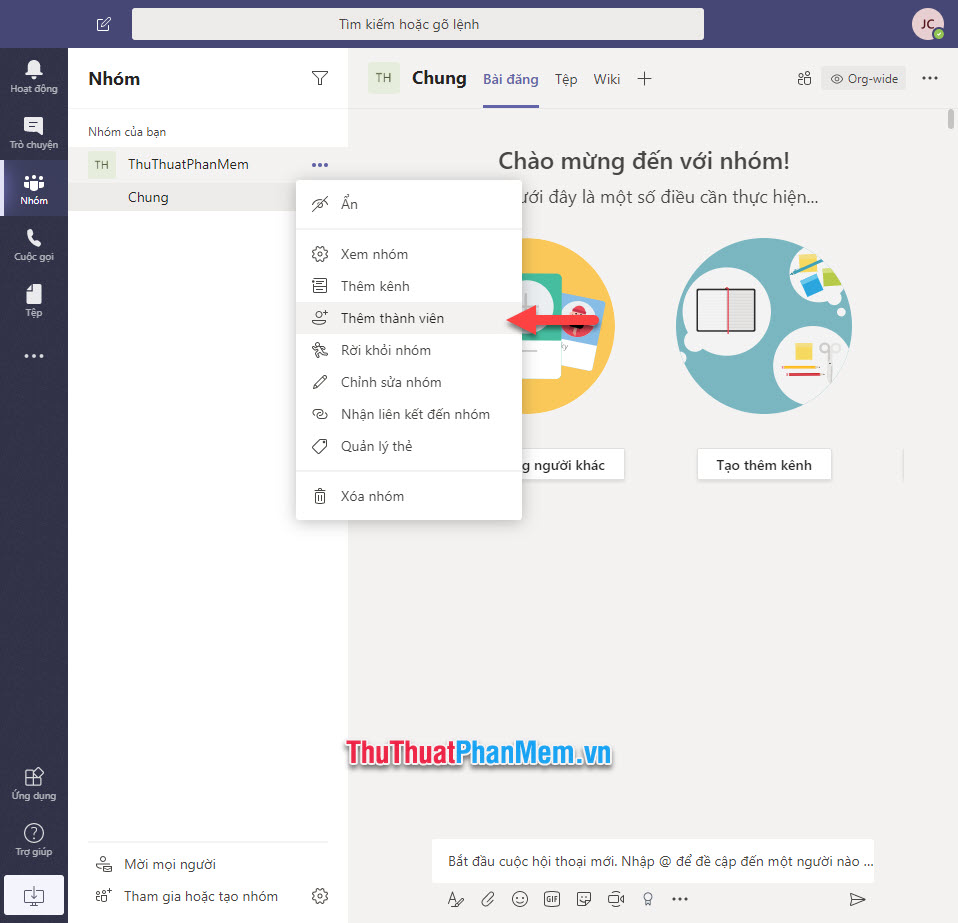The height and width of the screenshot is (923, 958).
Task: Open the Trò chuyện panel
Action: point(33,133)
